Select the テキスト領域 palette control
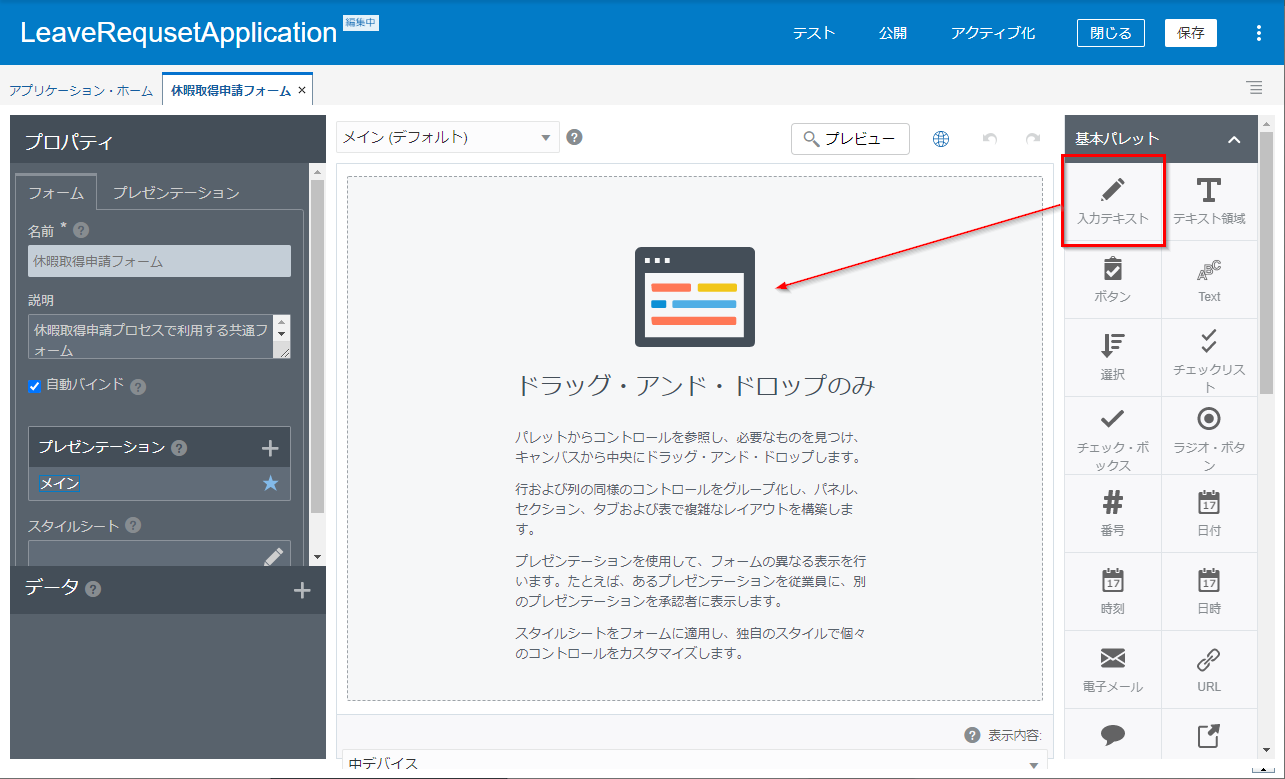Viewport: 1285px width, 779px height. coord(1209,201)
